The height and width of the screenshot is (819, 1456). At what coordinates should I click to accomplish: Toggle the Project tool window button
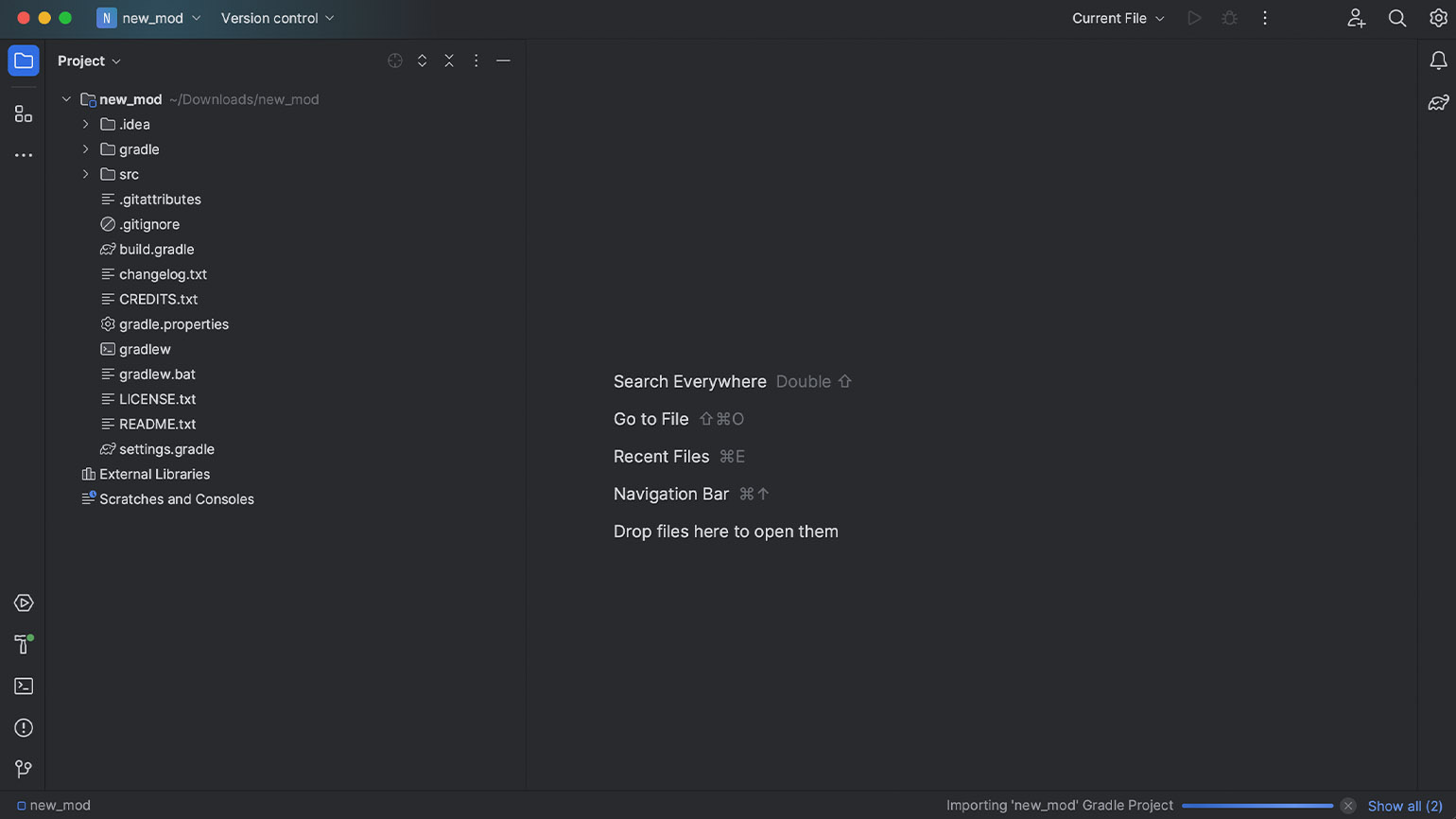(x=24, y=61)
